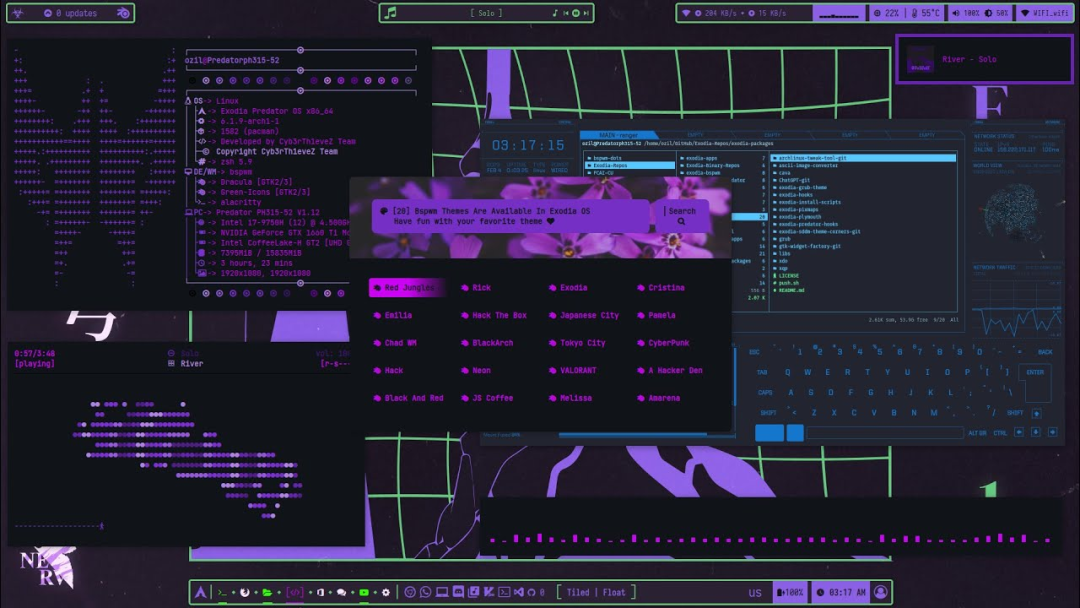Open the Arch logo launcher in bottom bar
The width and height of the screenshot is (1080, 608).
(x=200, y=592)
